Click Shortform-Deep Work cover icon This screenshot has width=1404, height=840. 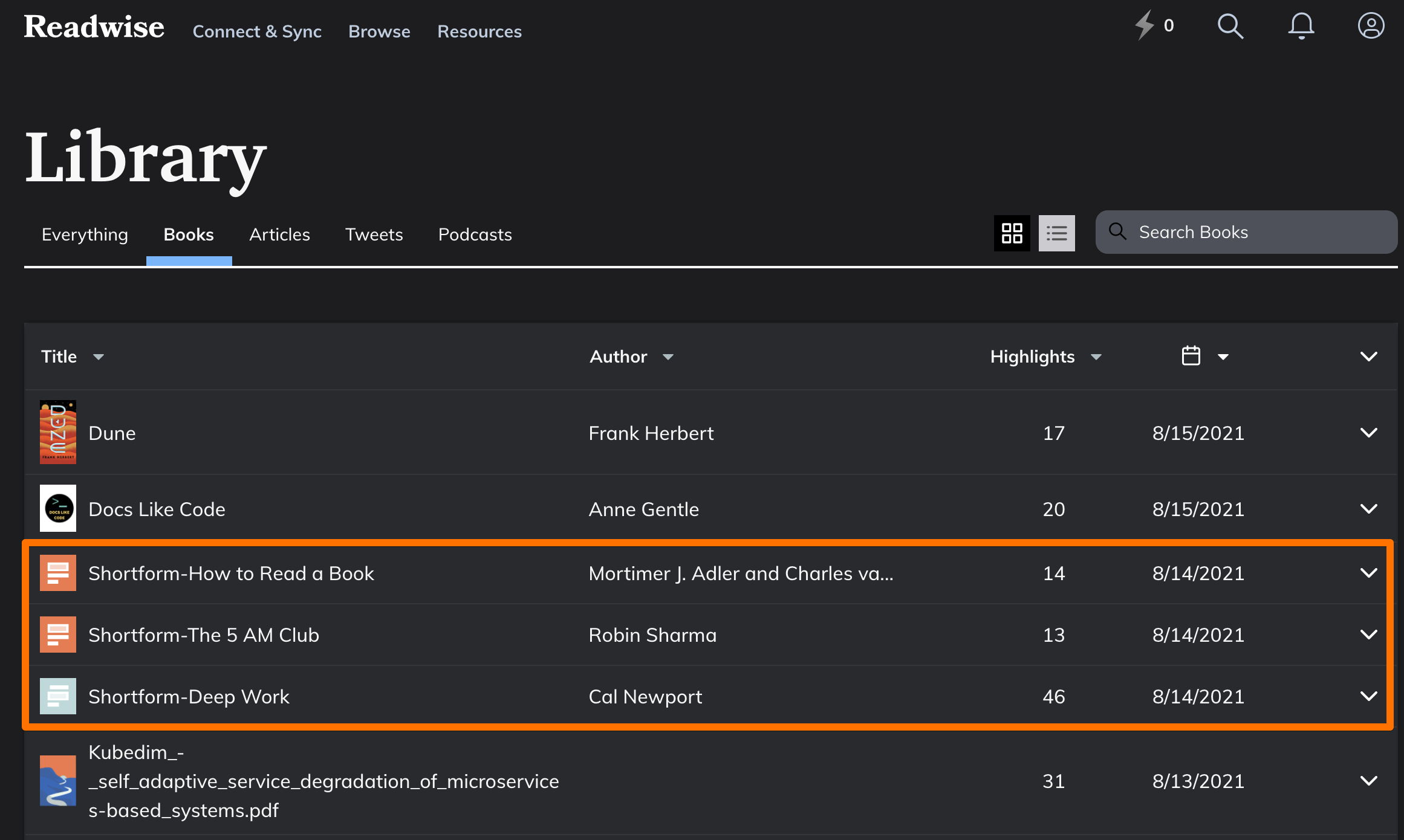(x=58, y=696)
